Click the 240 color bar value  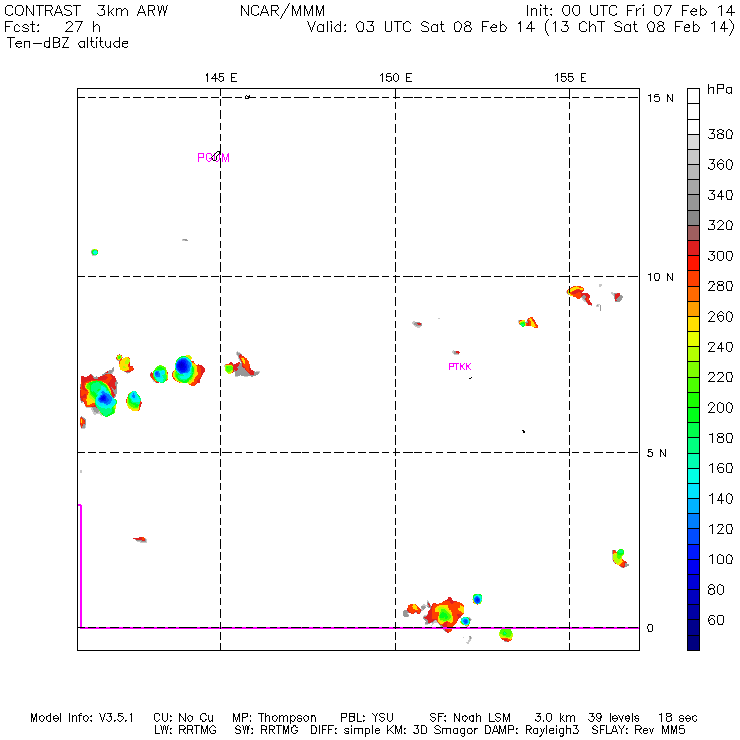[x=720, y=347]
